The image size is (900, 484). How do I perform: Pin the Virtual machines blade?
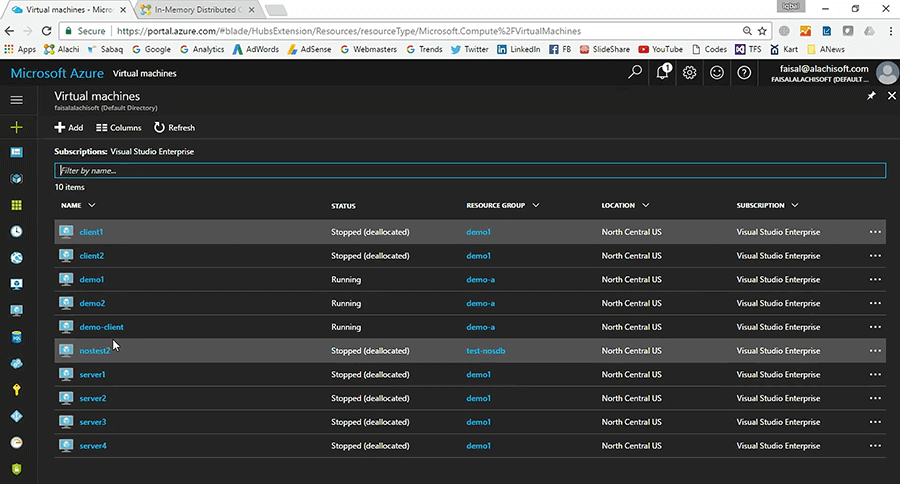pos(871,96)
